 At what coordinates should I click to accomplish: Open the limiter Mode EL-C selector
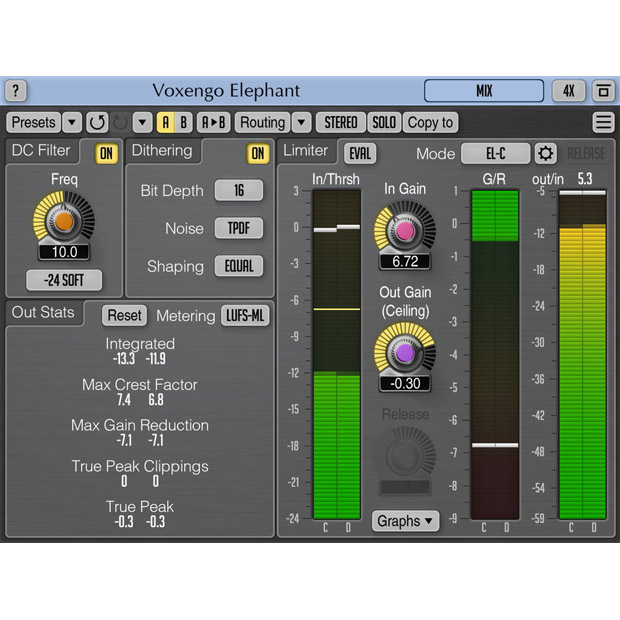tap(496, 153)
